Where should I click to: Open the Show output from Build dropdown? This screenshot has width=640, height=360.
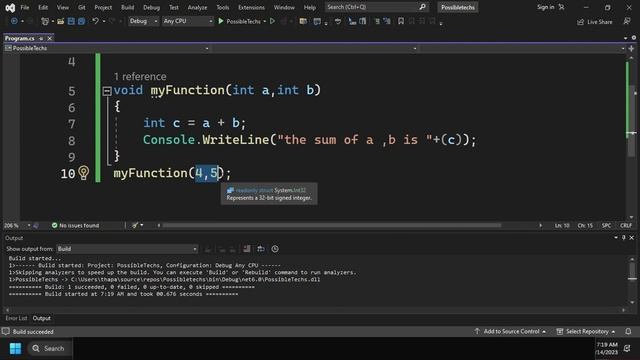pyautogui.click(x=127, y=249)
